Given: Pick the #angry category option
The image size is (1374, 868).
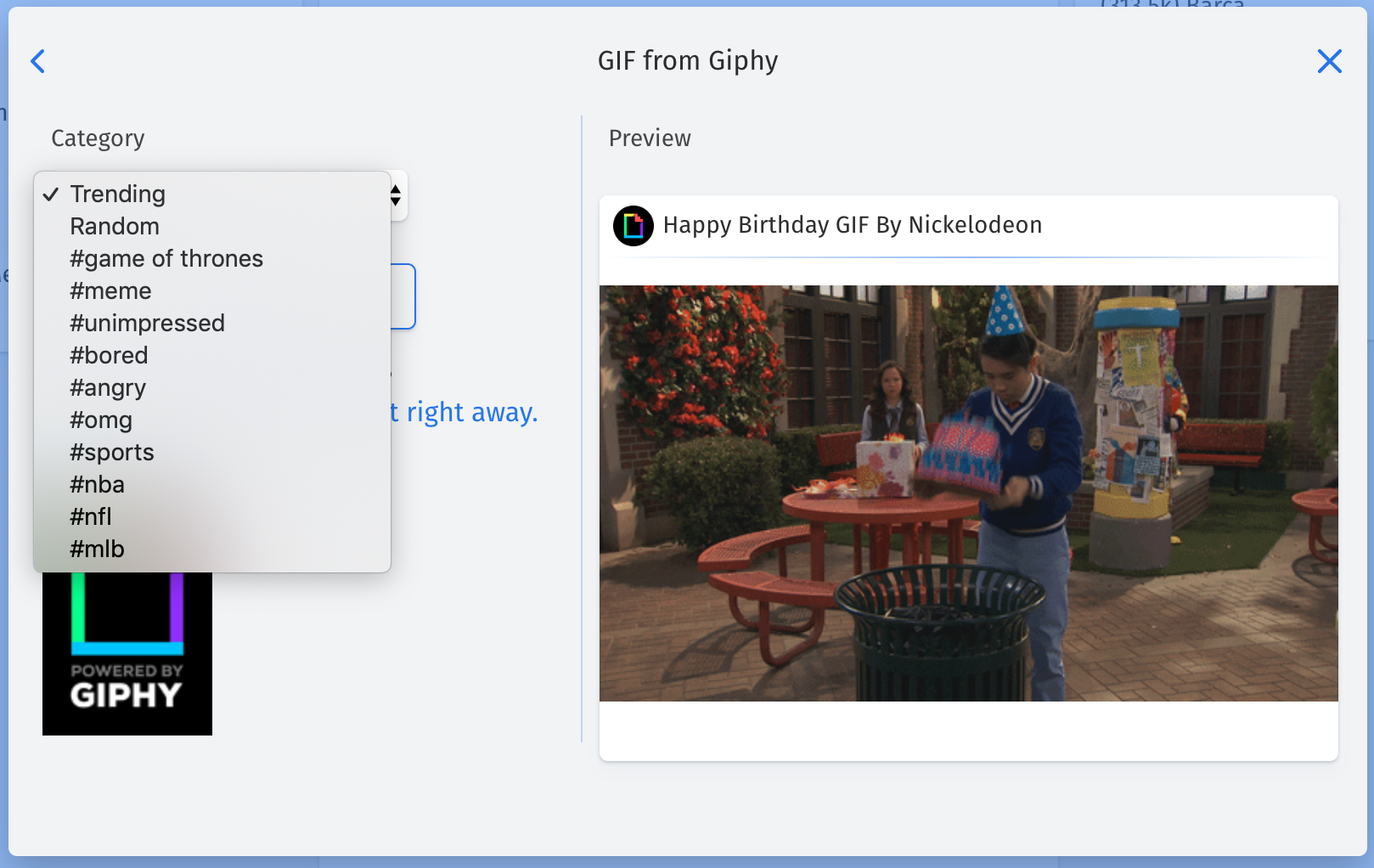Looking at the screenshot, I should pos(211,387).
